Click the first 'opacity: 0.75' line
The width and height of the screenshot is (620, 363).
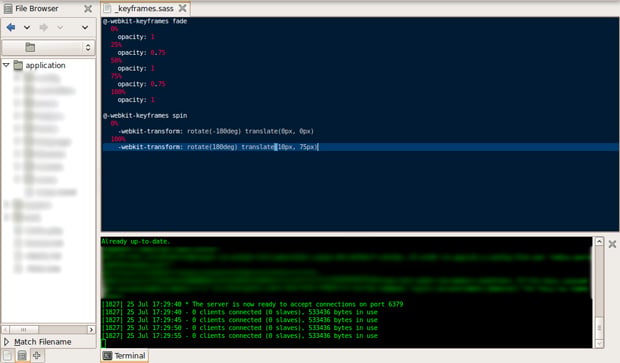pos(142,53)
